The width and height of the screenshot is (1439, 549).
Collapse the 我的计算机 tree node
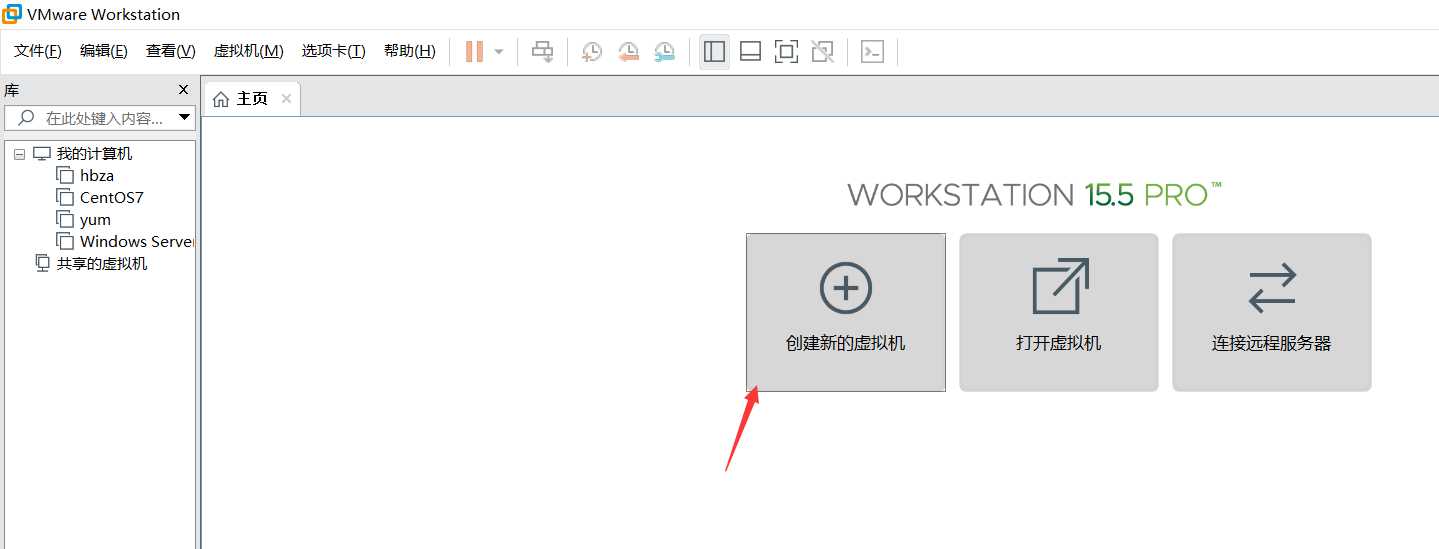click(19, 154)
